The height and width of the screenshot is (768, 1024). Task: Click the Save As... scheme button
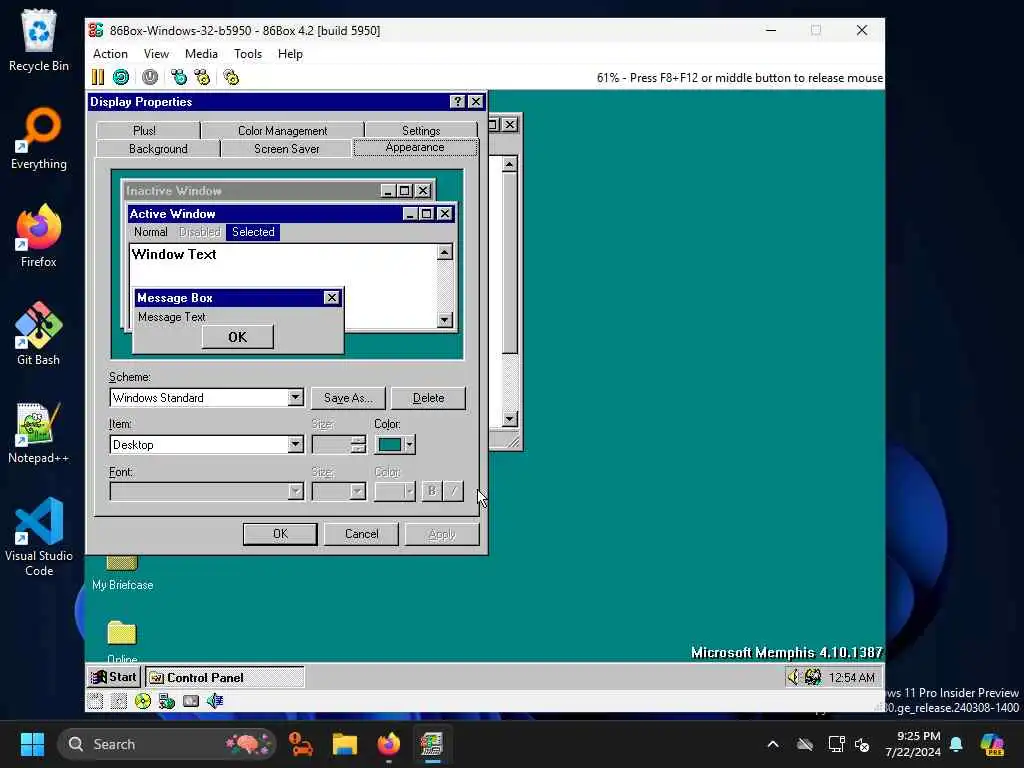[348, 398]
